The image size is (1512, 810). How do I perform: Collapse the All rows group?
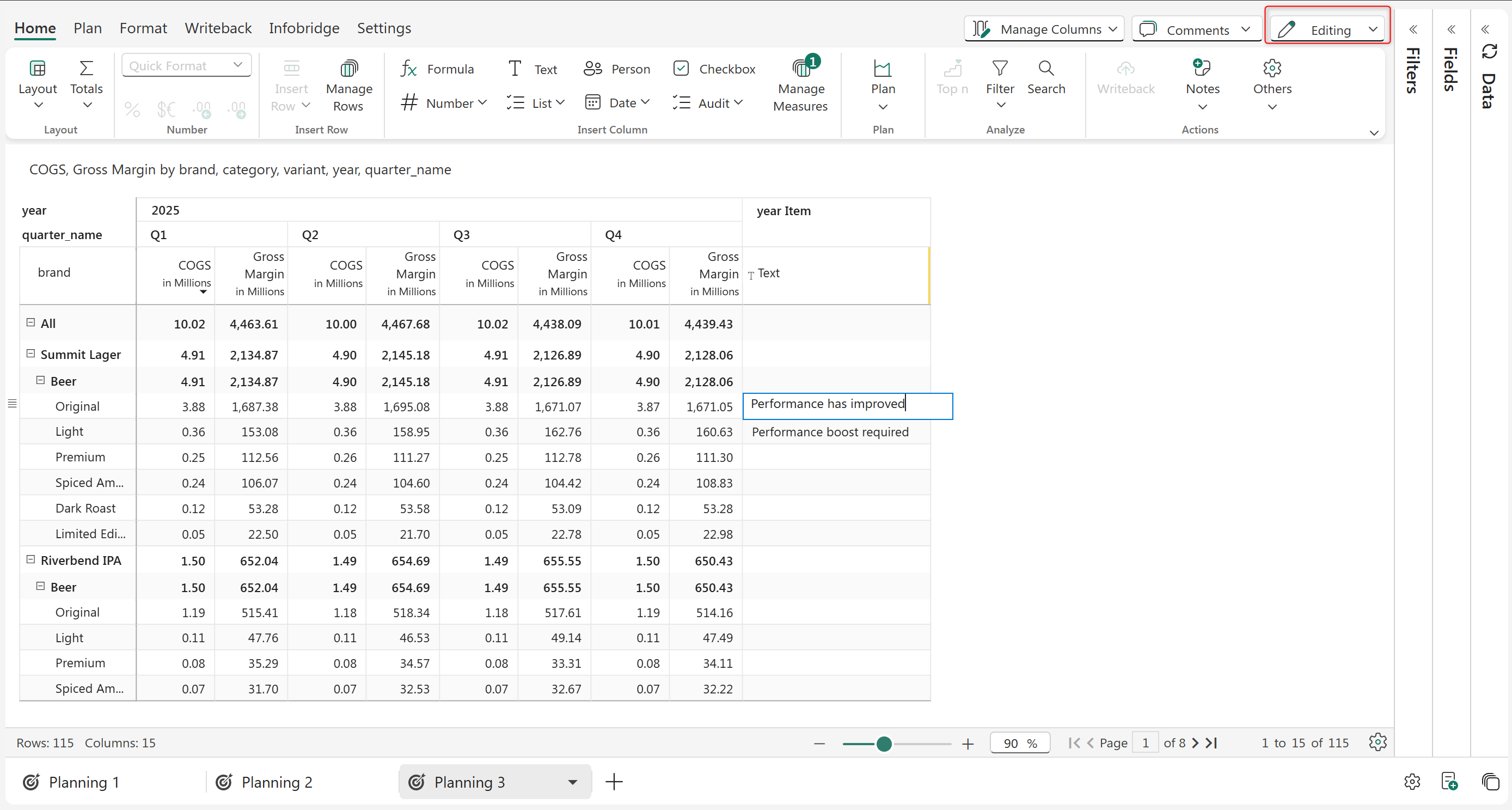pyautogui.click(x=31, y=322)
